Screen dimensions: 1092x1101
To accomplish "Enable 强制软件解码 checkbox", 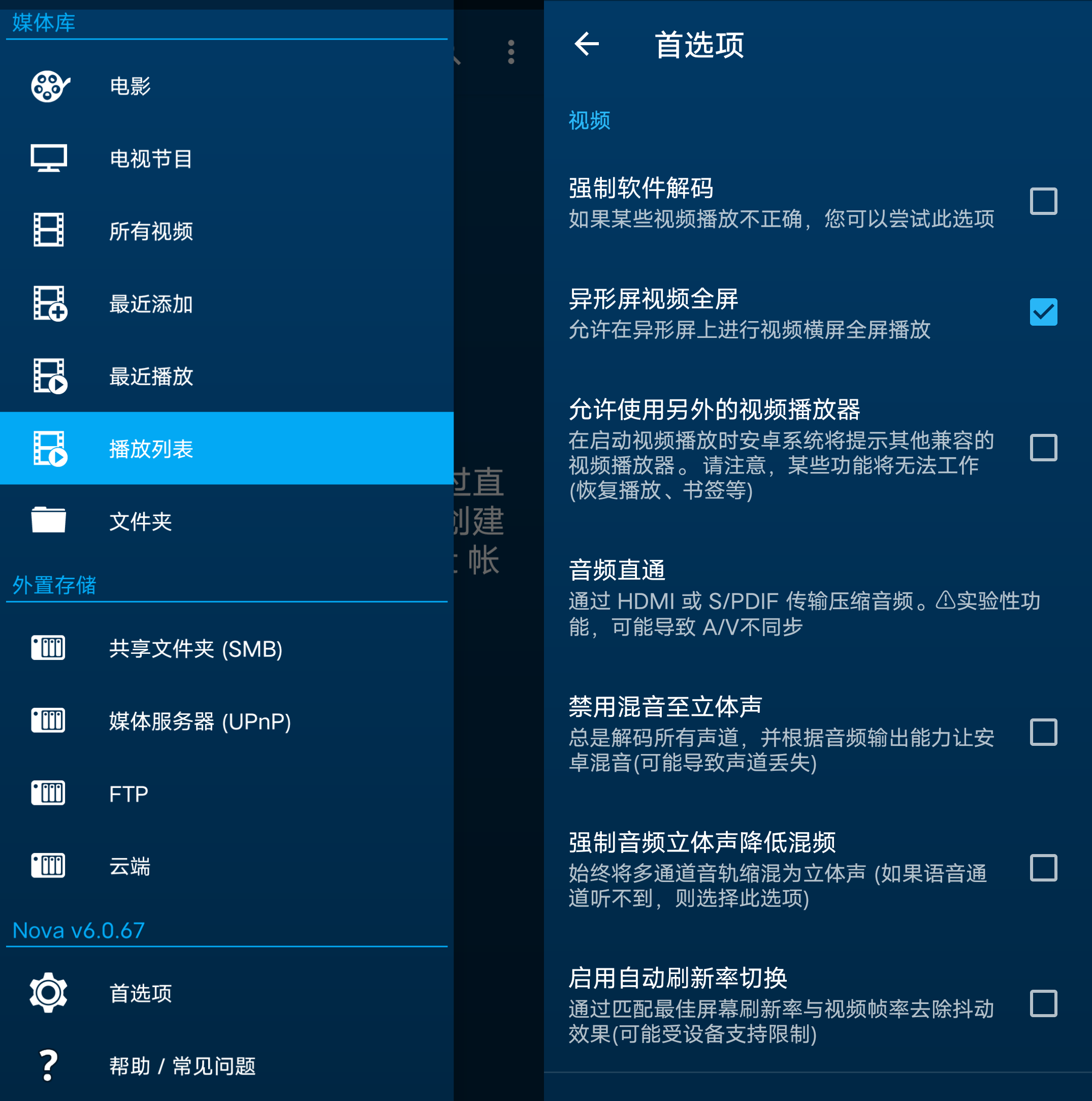I will 1043,201.
